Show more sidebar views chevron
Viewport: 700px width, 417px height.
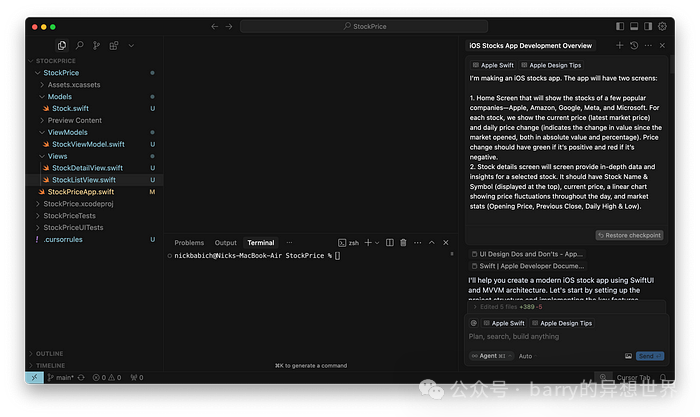tap(131, 46)
